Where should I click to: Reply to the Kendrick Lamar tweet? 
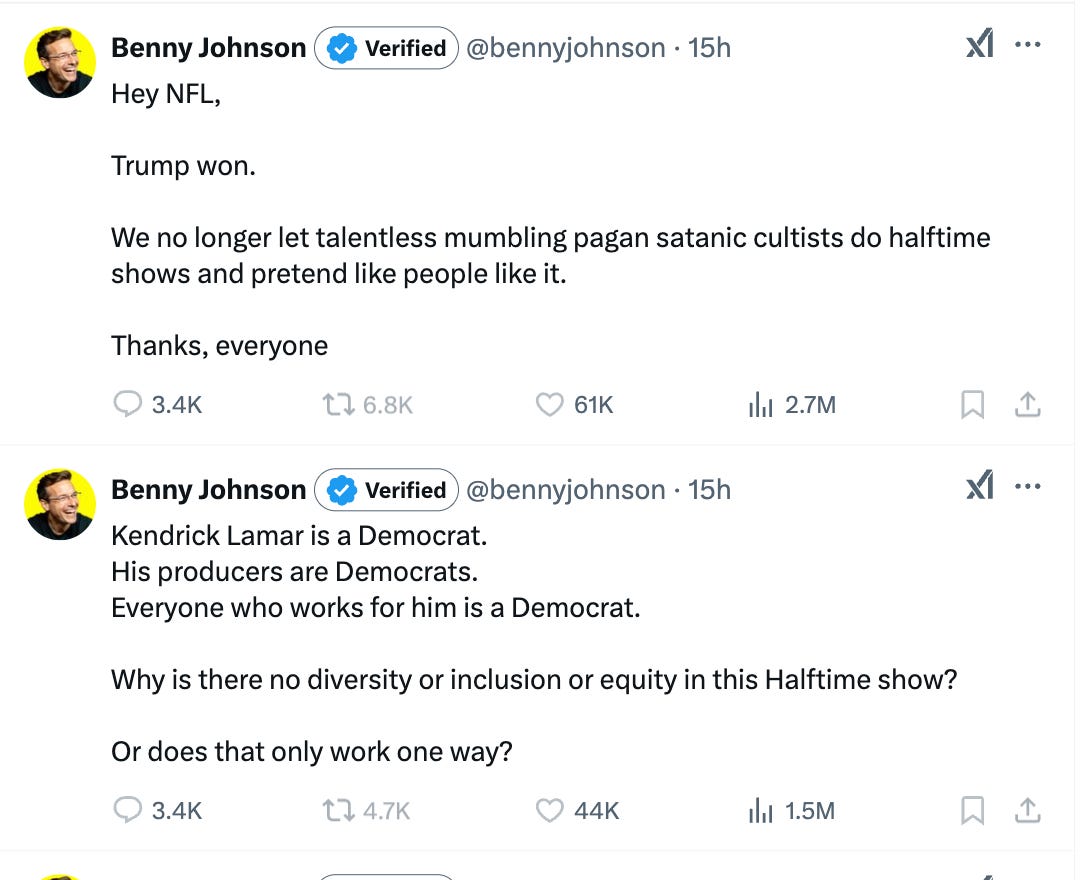(128, 810)
